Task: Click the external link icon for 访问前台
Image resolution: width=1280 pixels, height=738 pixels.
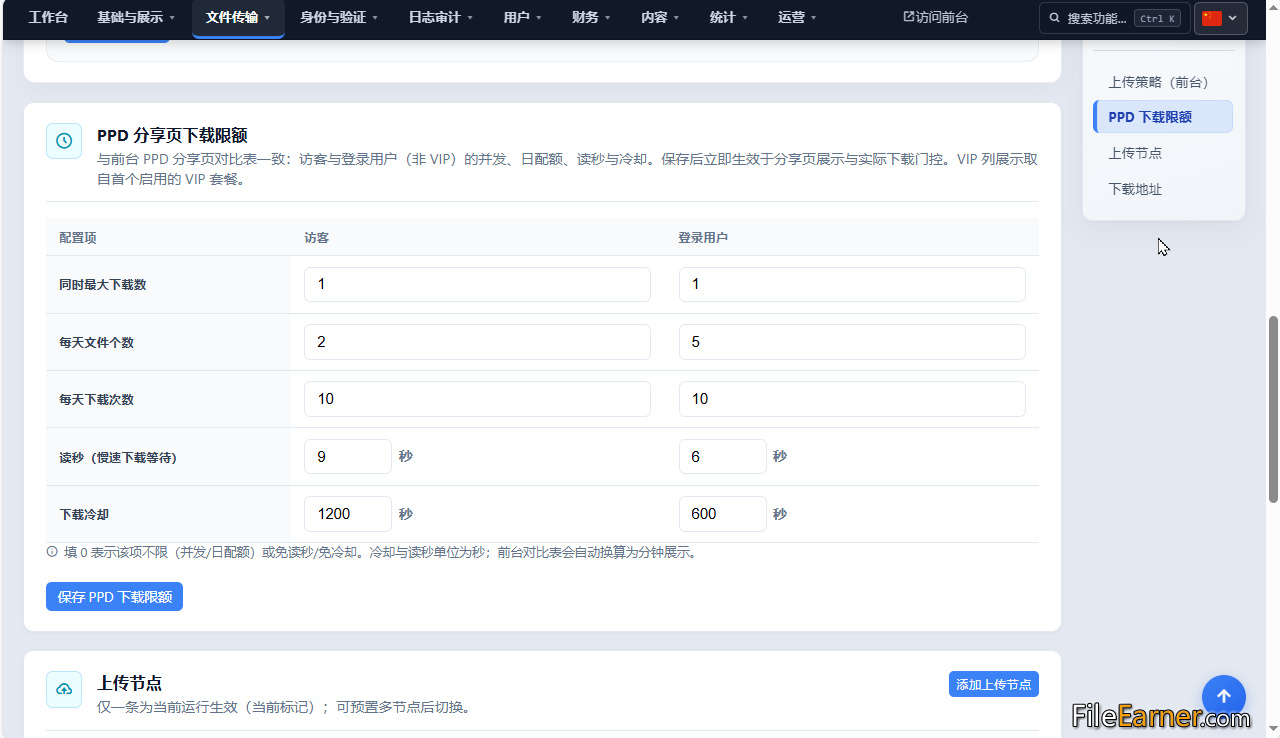Action: [x=909, y=17]
